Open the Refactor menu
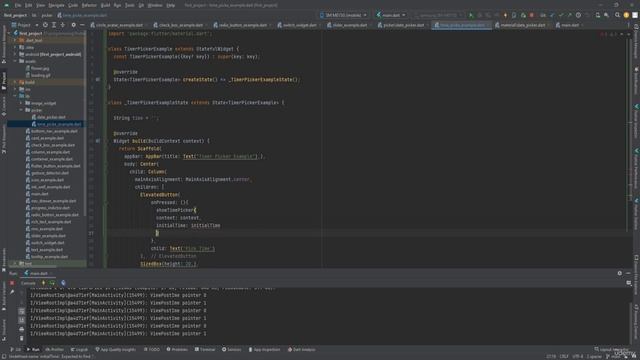This screenshot has height=360, width=640. pos(89,5)
